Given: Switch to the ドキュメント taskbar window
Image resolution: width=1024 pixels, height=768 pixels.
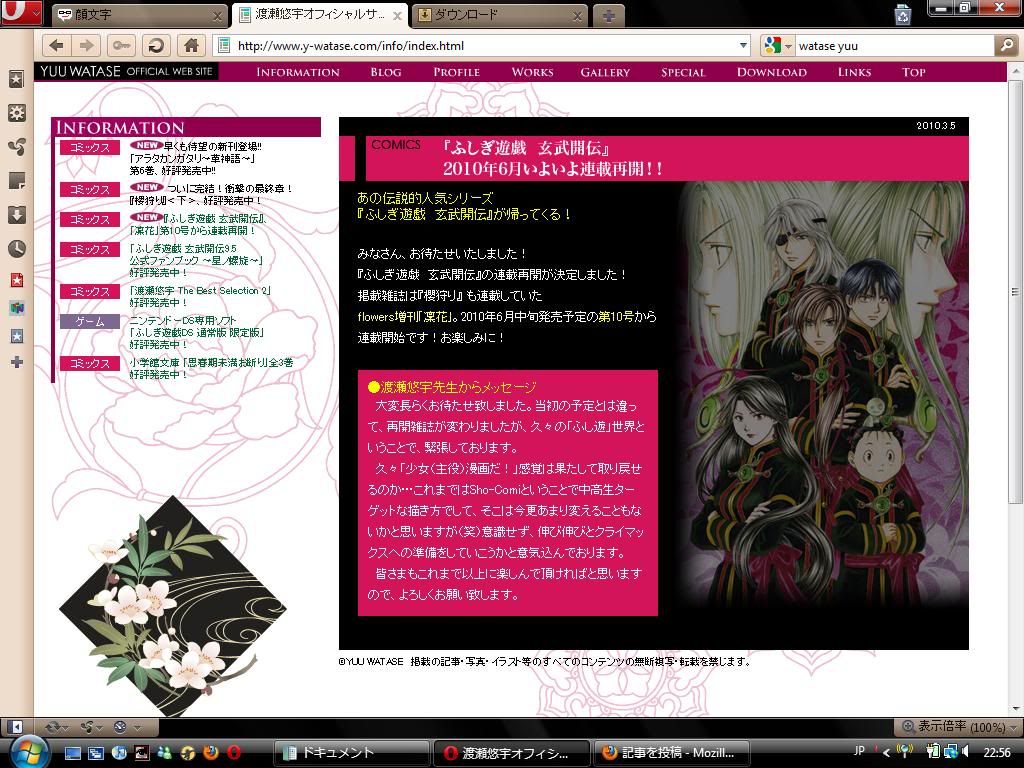Looking at the screenshot, I should 351,753.
